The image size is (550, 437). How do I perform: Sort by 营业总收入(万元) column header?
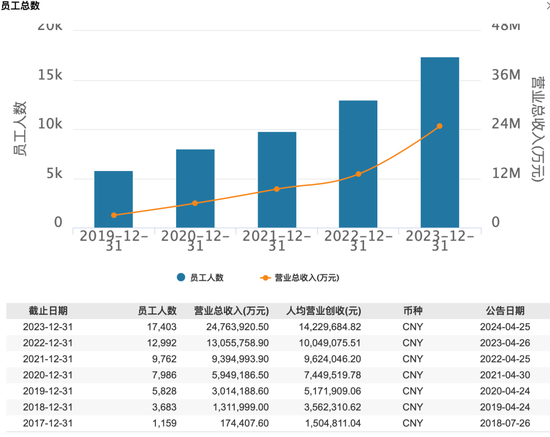232,311
